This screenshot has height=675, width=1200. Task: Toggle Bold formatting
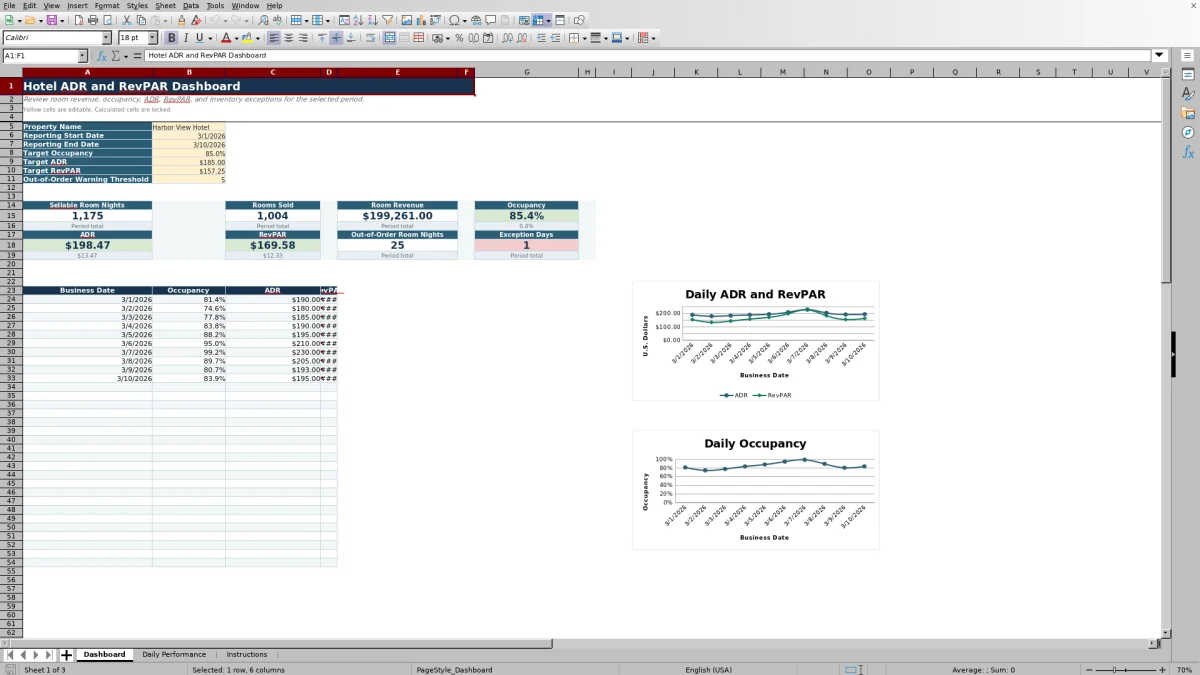tap(171, 38)
